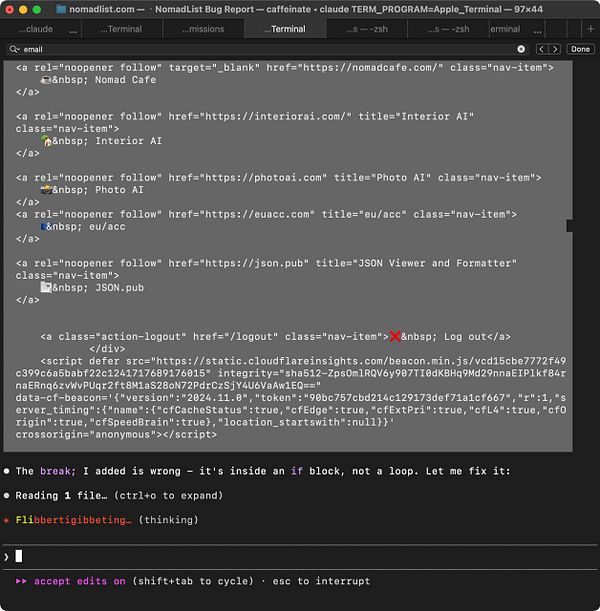Zoom the terminal window with green button
Screen dimensions: 600x611
point(37,9)
